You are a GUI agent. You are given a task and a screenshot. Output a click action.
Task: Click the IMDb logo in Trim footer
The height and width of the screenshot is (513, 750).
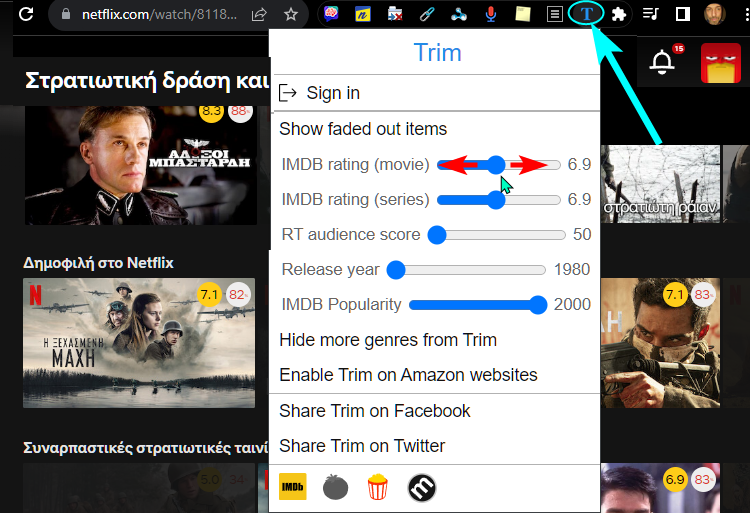pos(292,487)
